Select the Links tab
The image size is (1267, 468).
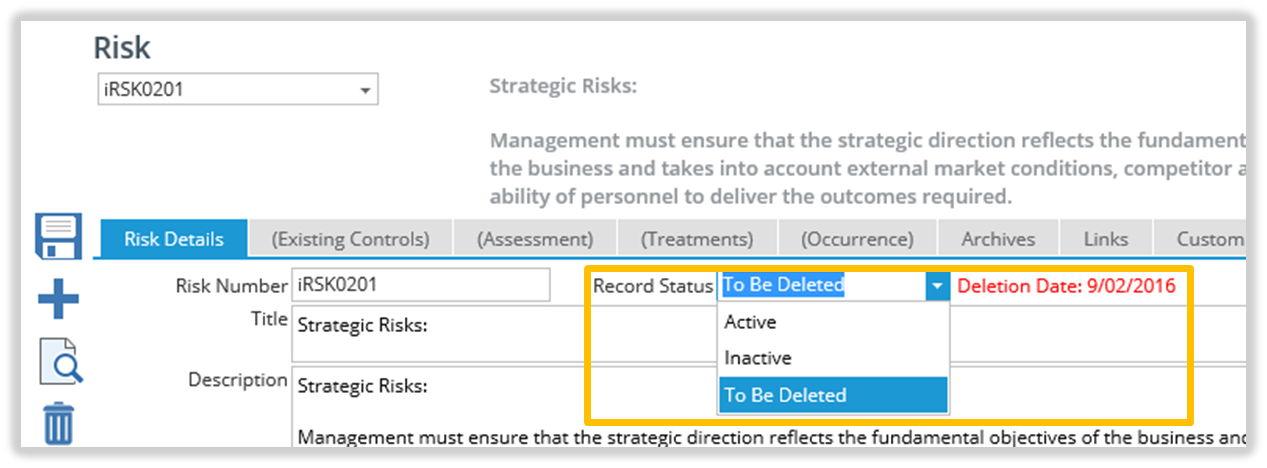coord(1108,240)
